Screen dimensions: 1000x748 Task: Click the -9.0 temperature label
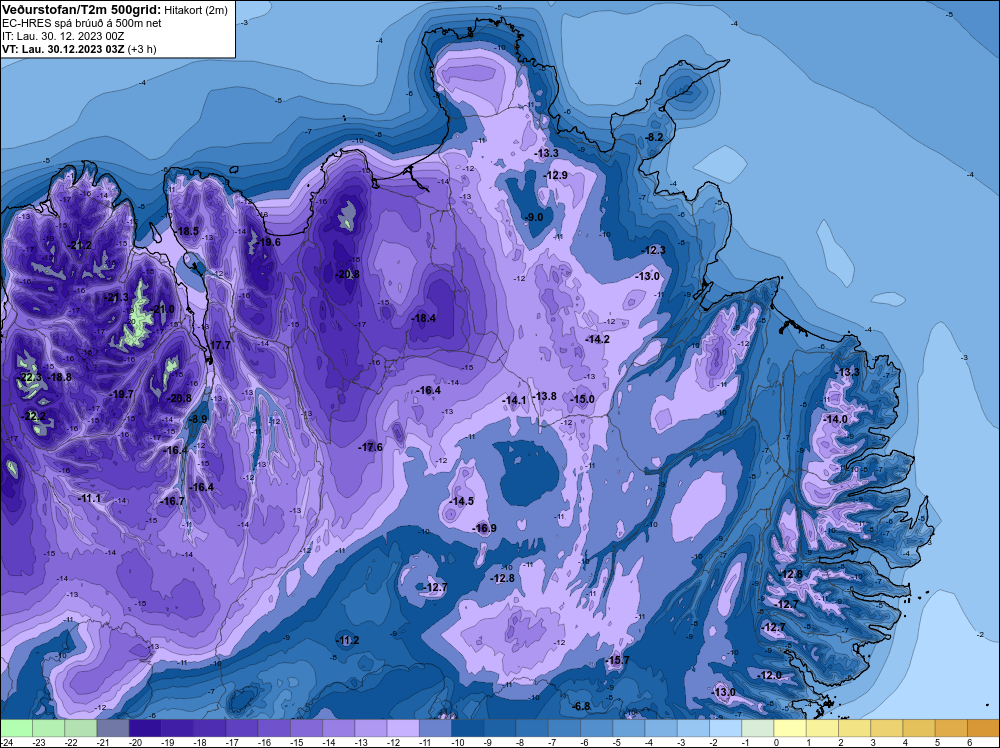pyautogui.click(x=534, y=217)
